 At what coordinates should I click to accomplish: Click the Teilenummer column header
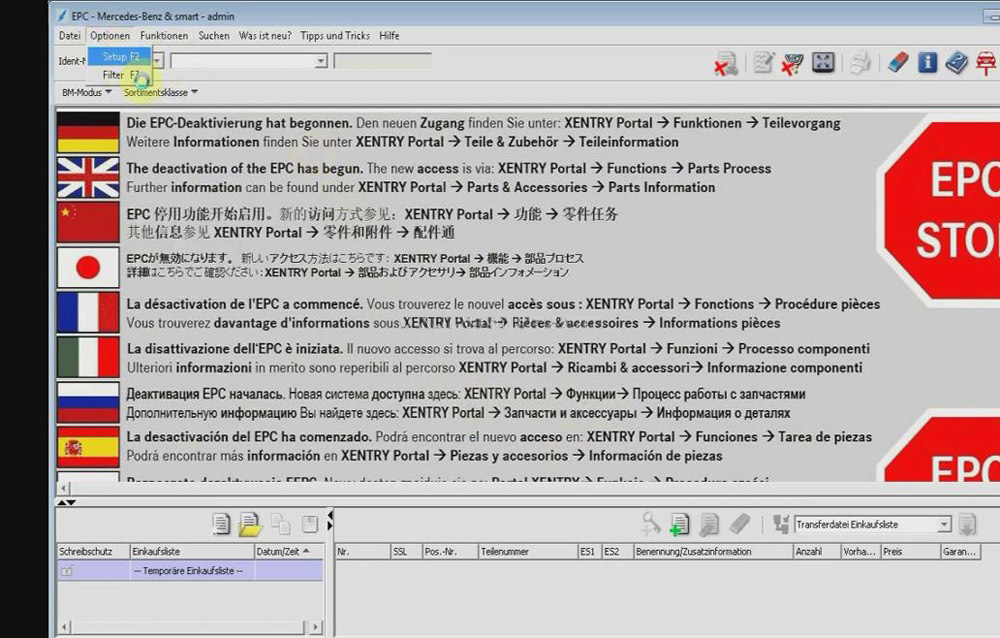[527, 552]
